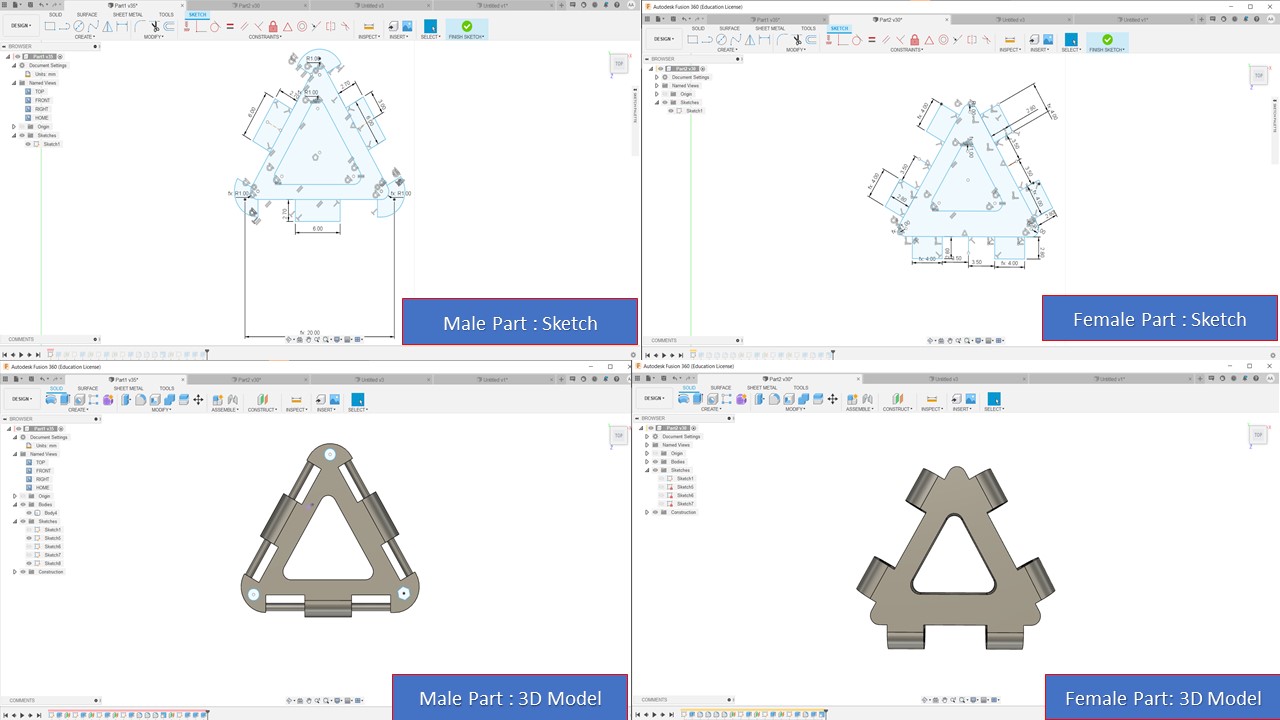The image size is (1280, 720).
Task: Click FRONT named view in Male Part sketch browser
Action: coord(42,100)
